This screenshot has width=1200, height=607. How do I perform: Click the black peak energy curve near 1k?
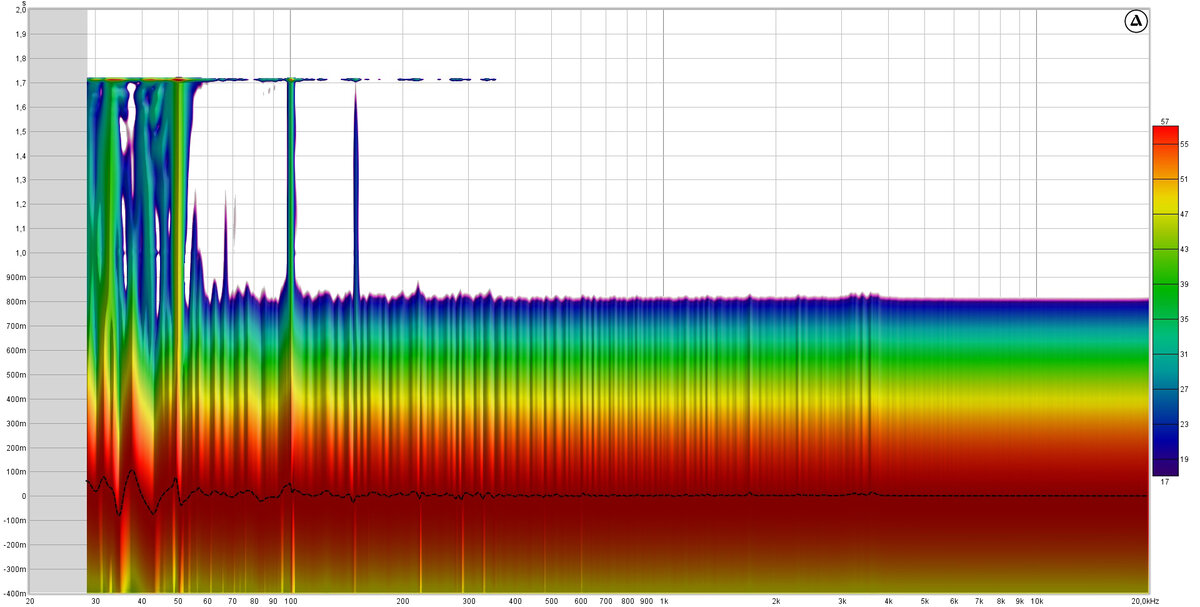(663, 495)
